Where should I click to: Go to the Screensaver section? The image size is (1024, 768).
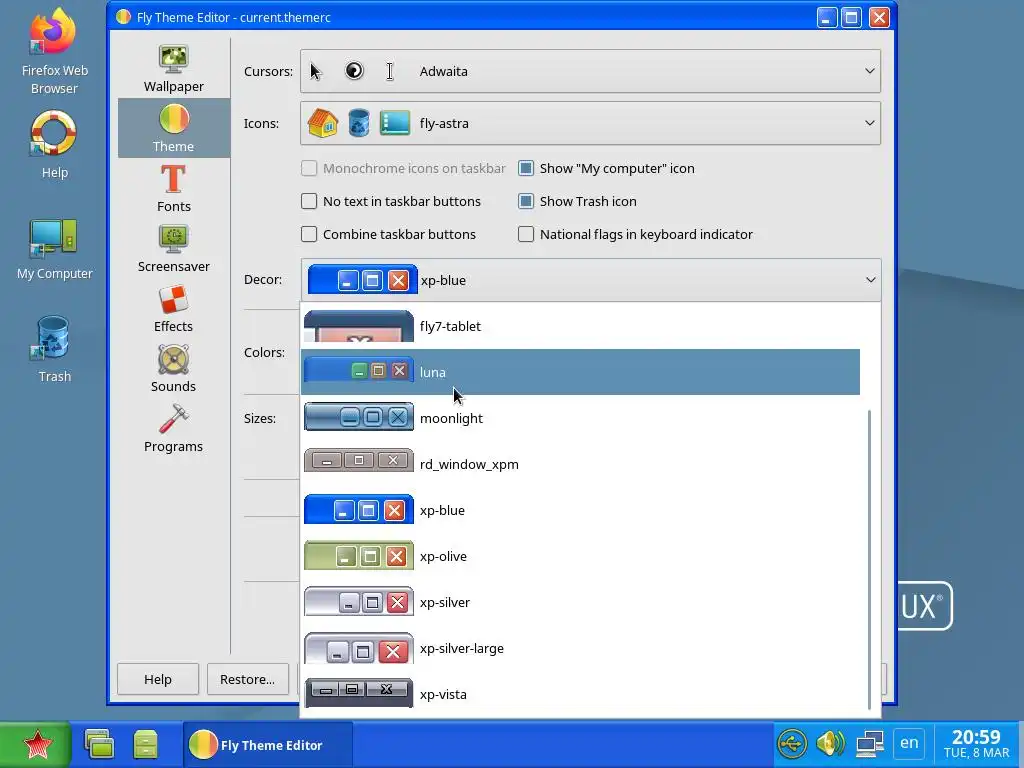[x=174, y=248]
